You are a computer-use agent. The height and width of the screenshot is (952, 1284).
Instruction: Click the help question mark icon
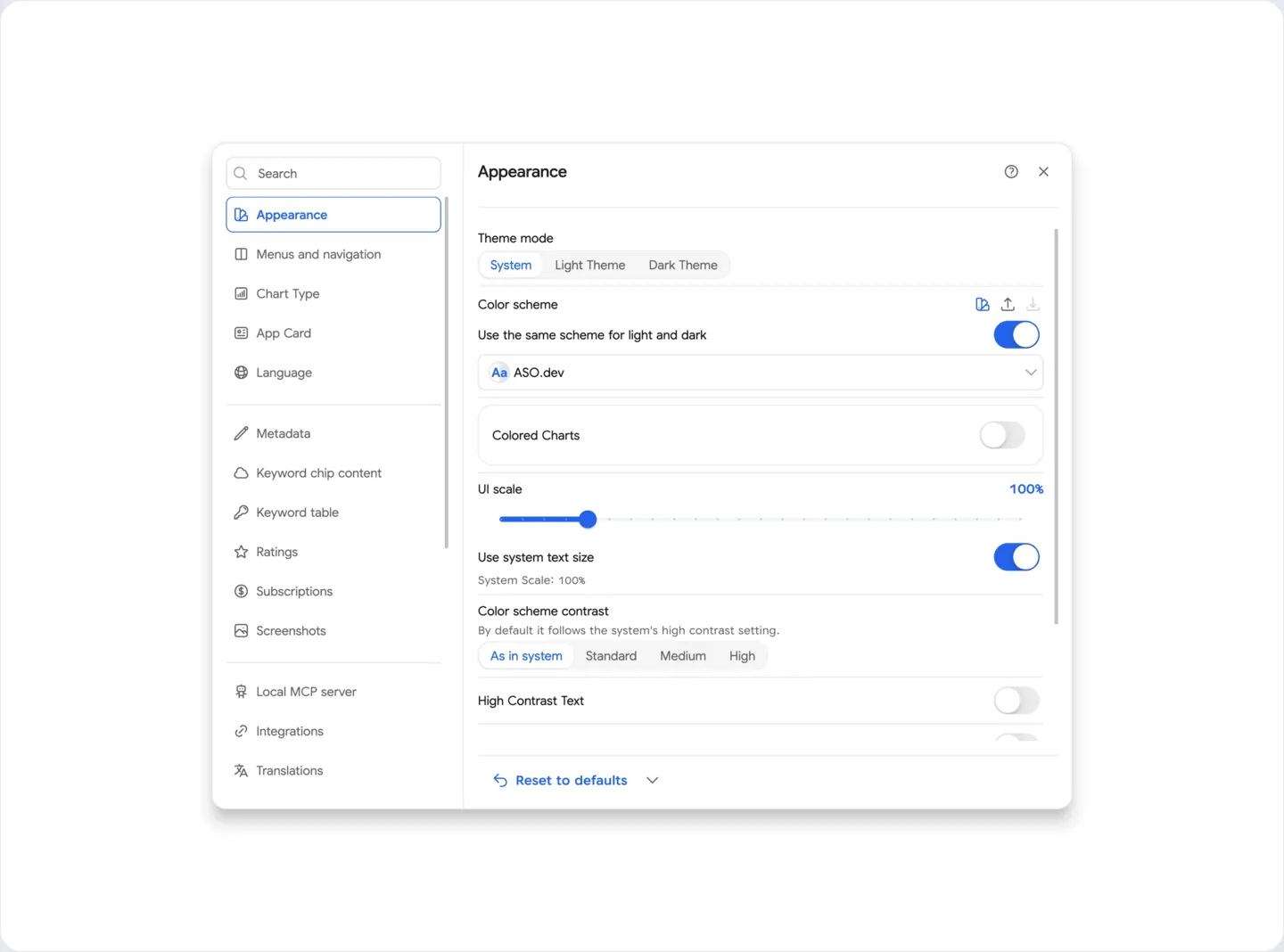tap(1011, 172)
